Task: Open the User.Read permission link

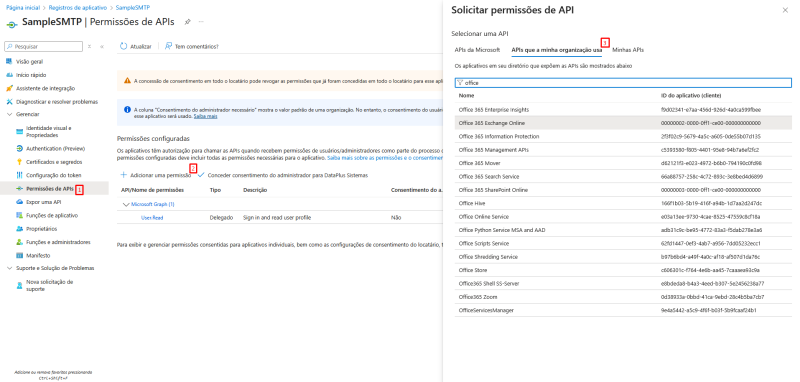Action: pos(152,218)
